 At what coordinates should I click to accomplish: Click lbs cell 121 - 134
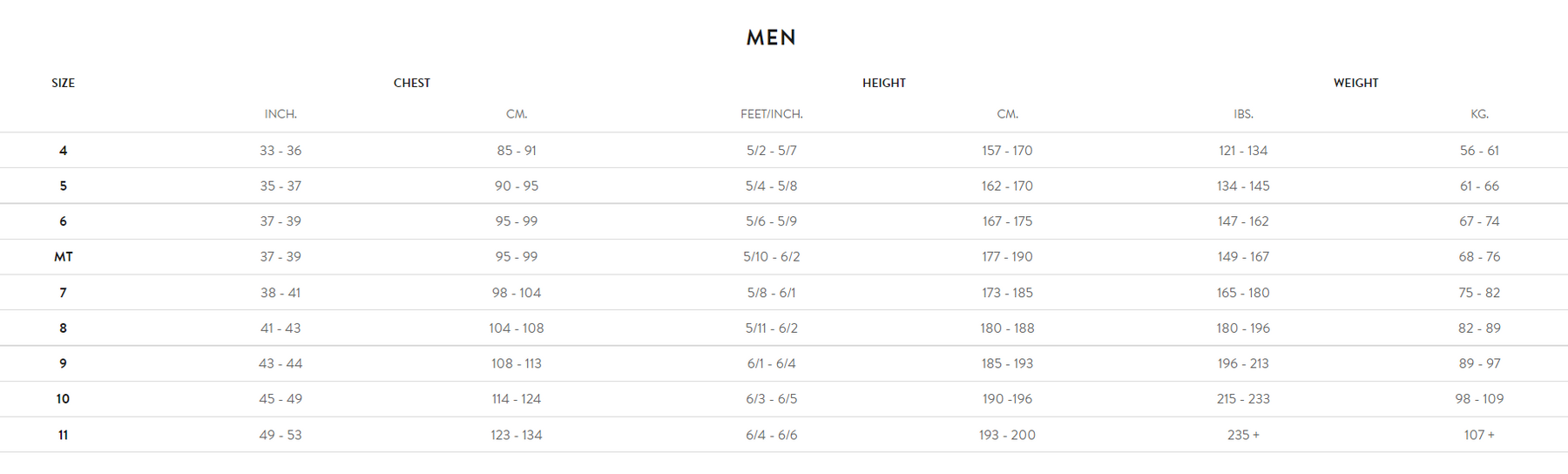tap(1243, 151)
